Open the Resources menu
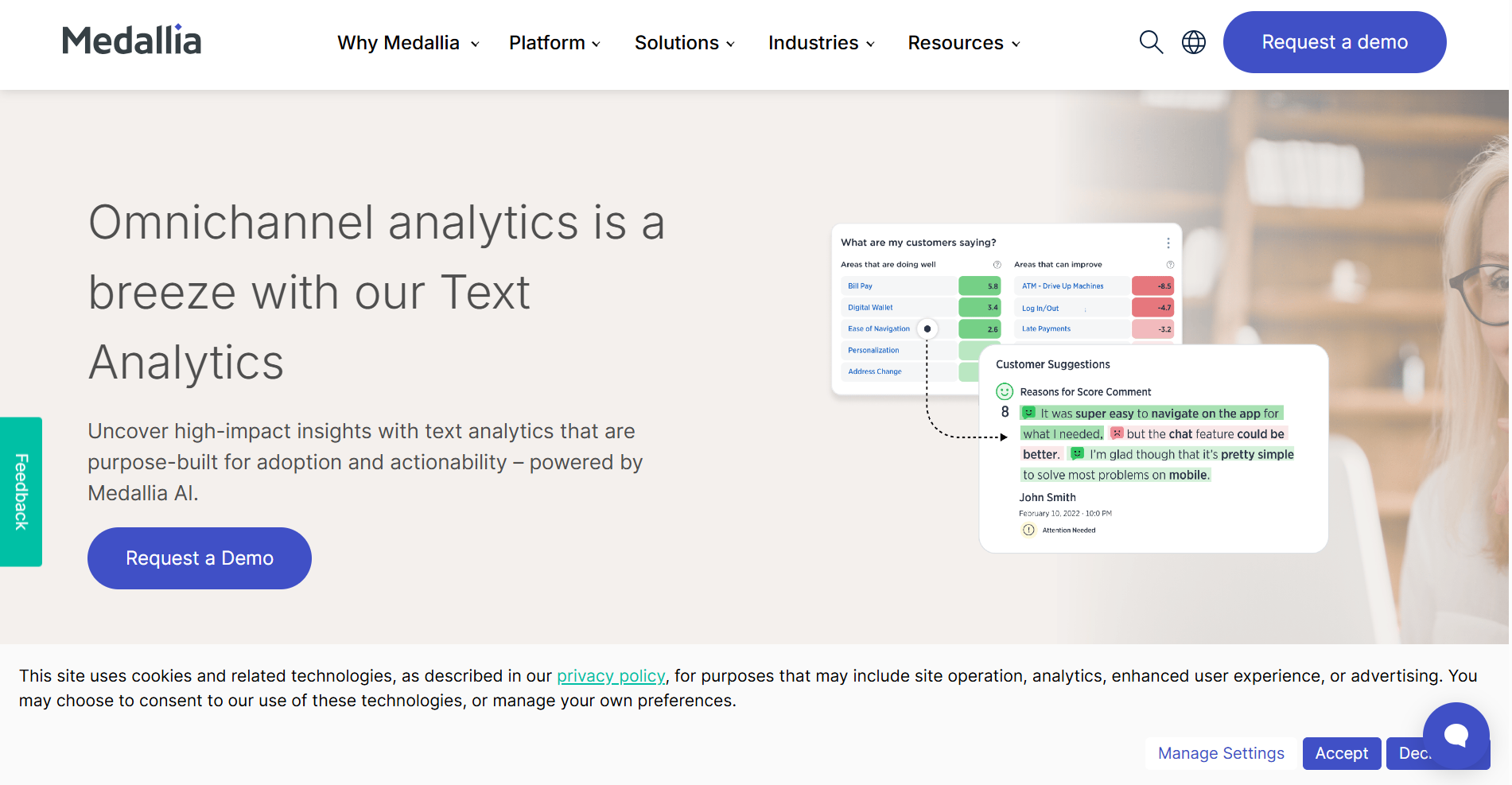1512x785 pixels. [x=963, y=43]
